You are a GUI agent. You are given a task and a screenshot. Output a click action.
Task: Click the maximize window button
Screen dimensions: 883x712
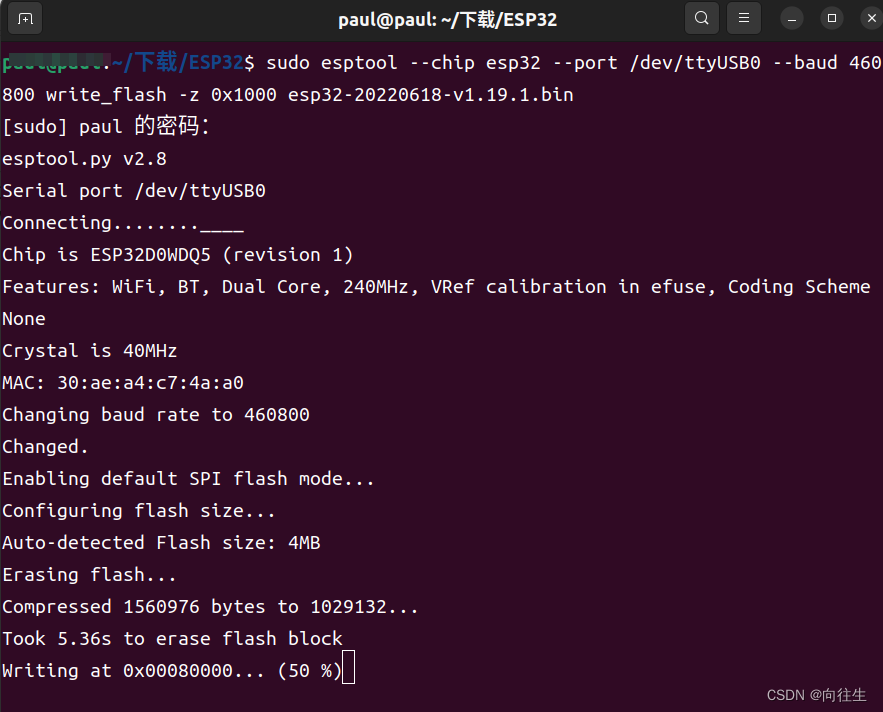click(x=831, y=18)
